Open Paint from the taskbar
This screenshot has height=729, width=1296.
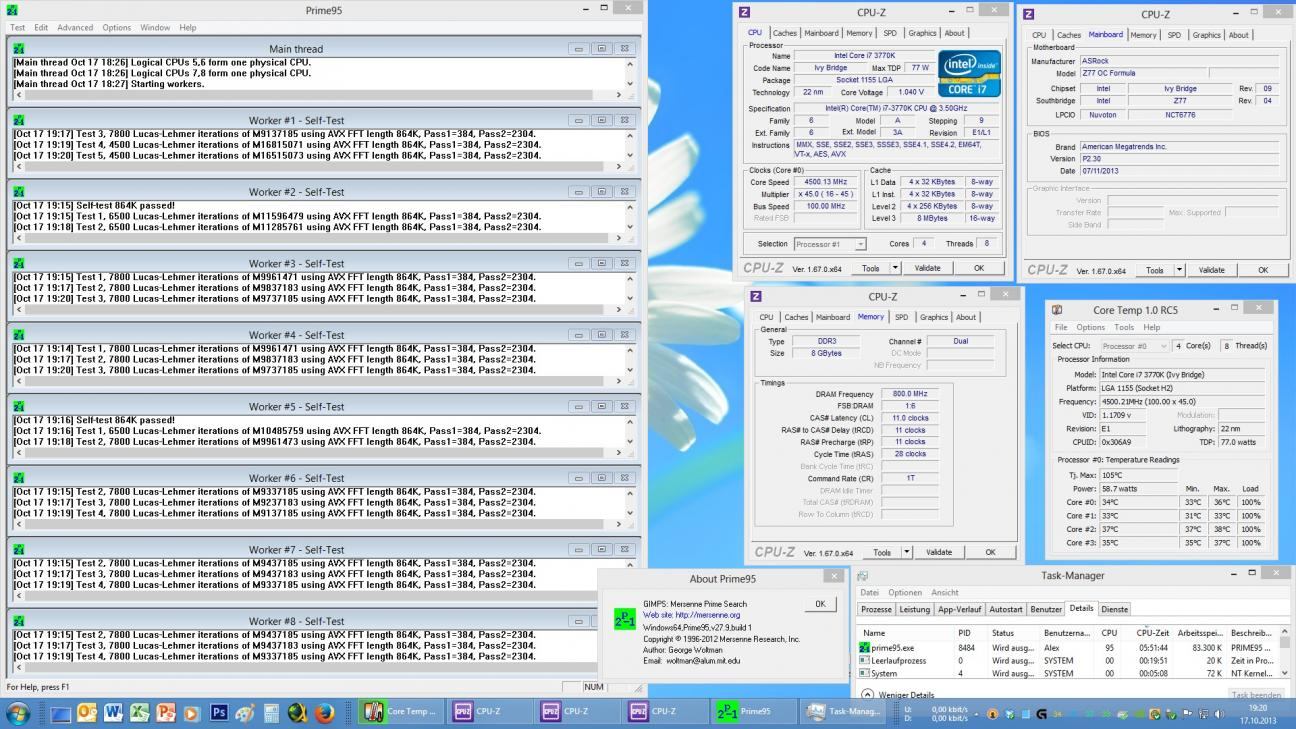pos(245,713)
